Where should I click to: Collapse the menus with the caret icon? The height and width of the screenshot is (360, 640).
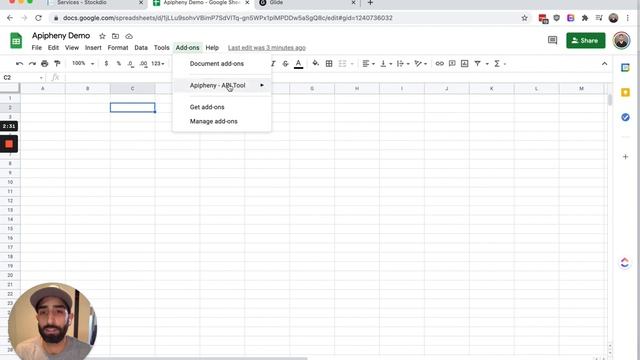coord(604,64)
